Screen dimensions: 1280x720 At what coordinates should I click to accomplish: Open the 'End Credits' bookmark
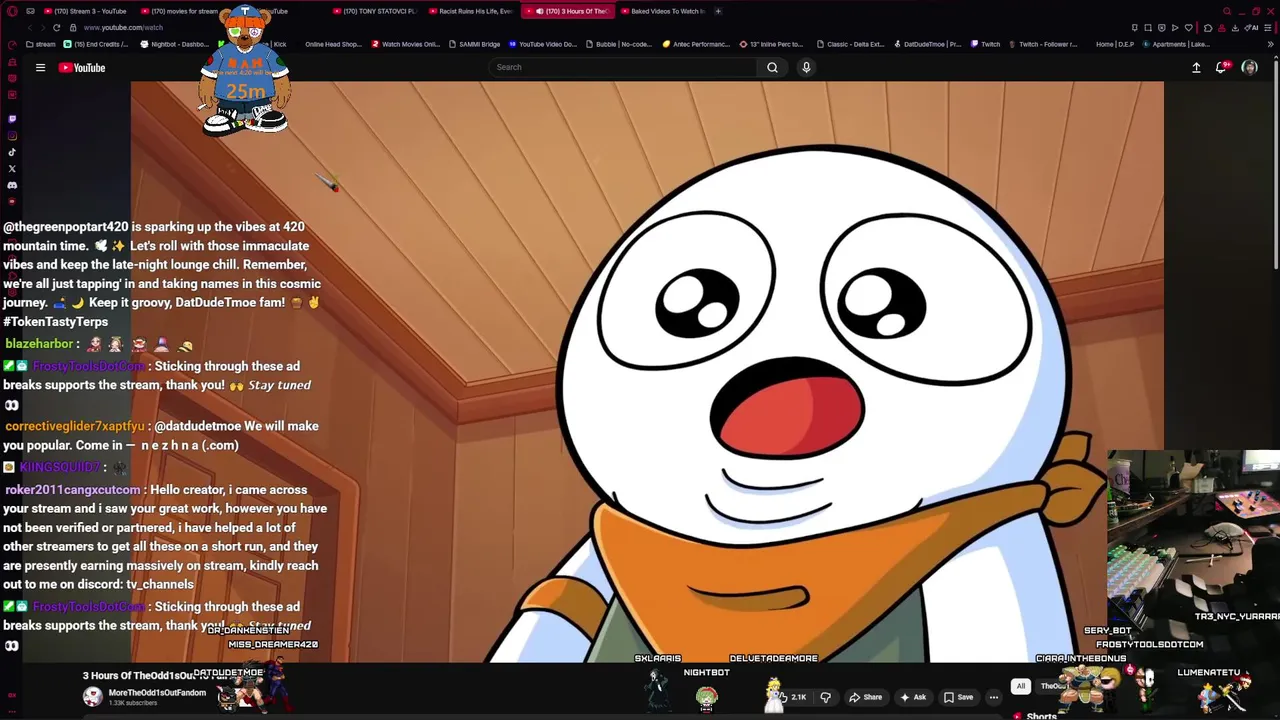(x=96, y=44)
